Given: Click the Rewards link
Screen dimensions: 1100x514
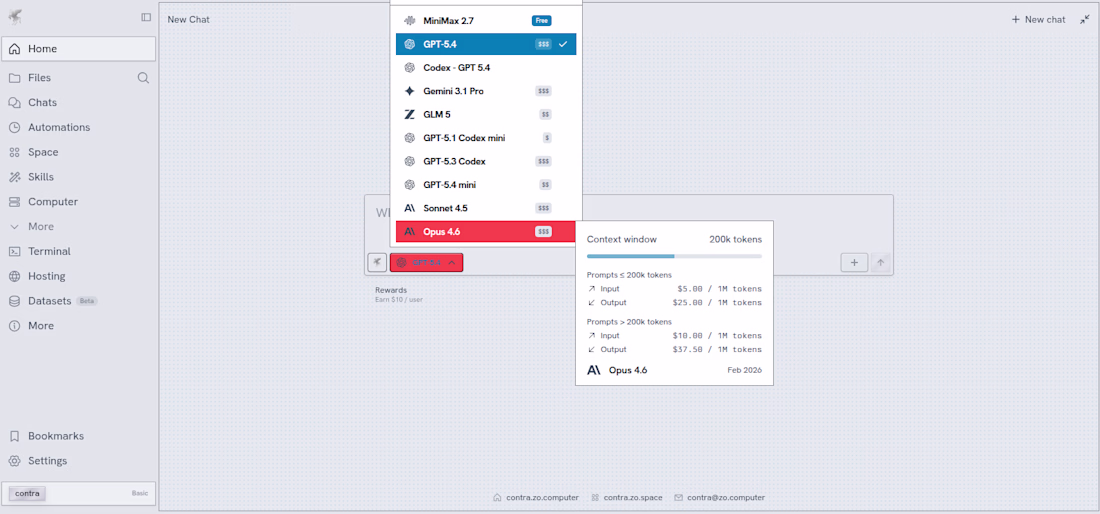Looking at the screenshot, I should coord(391,290).
